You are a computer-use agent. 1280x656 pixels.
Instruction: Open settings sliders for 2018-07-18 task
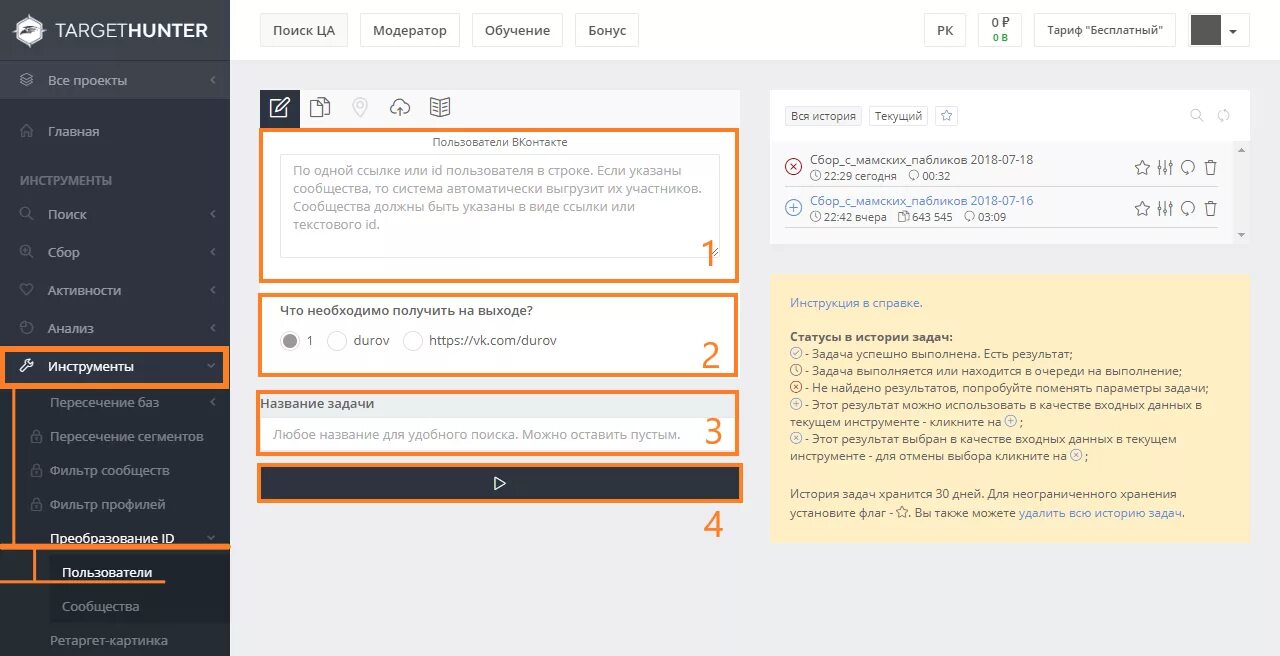point(1165,167)
